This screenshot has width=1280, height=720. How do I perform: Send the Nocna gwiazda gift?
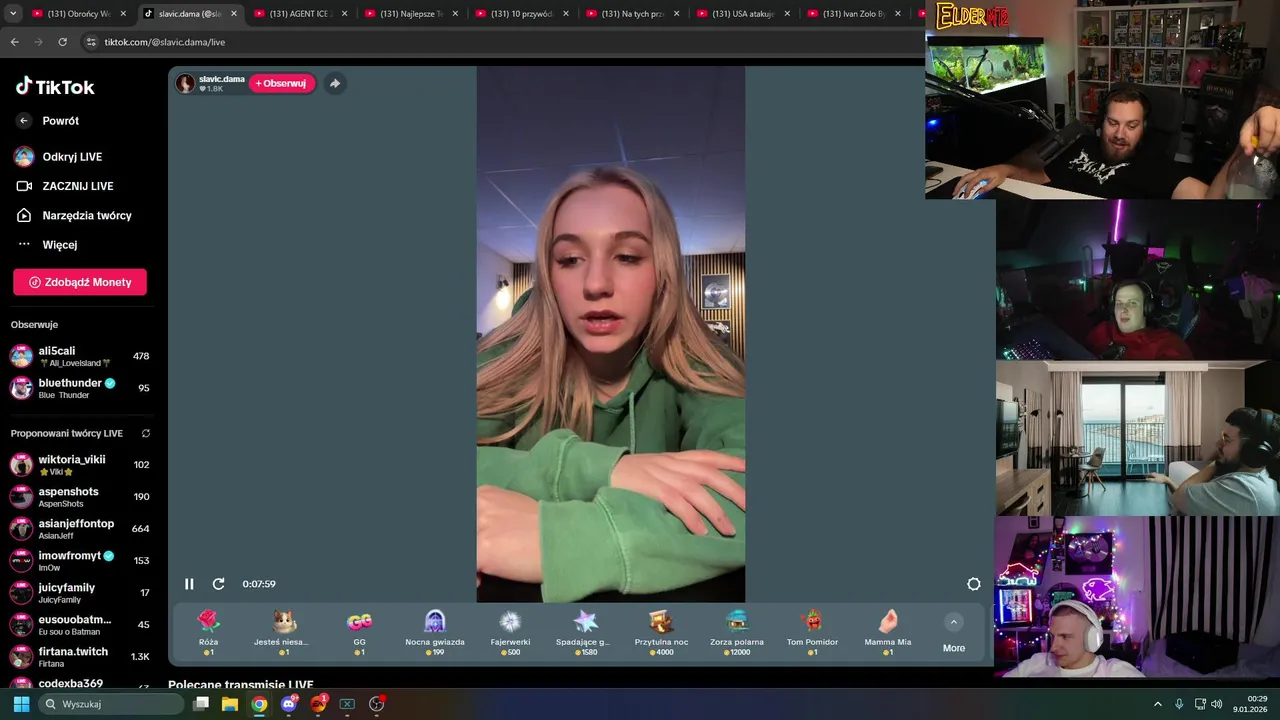tap(435, 632)
